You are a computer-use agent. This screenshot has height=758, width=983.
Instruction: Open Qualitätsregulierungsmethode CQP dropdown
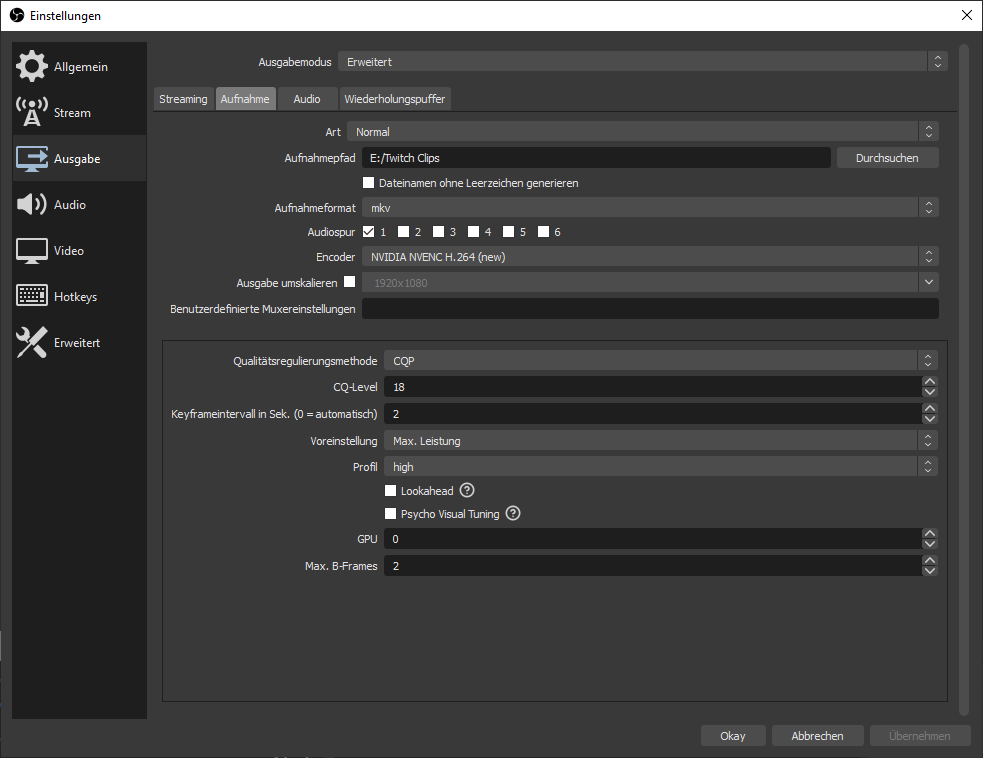click(x=660, y=361)
